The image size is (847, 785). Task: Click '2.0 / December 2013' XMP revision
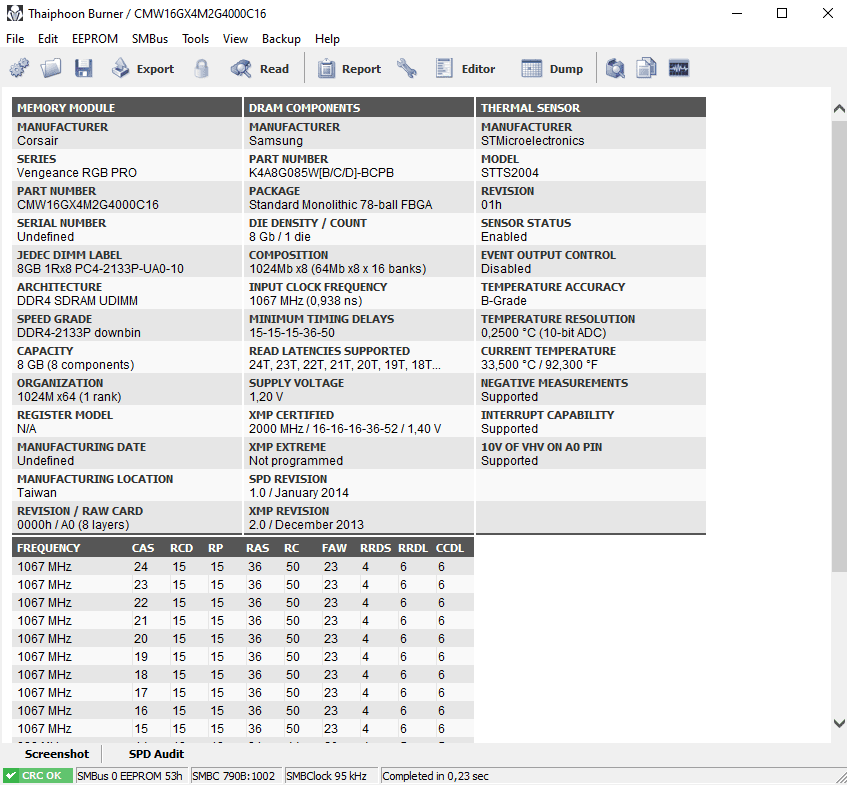pyautogui.click(x=306, y=525)
